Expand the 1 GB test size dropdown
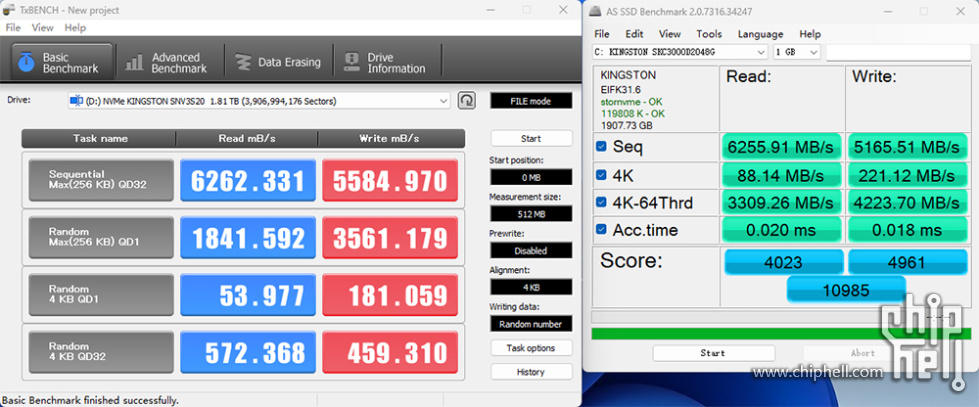This screenshot has height=407, width=979. (x=814, y=52)
